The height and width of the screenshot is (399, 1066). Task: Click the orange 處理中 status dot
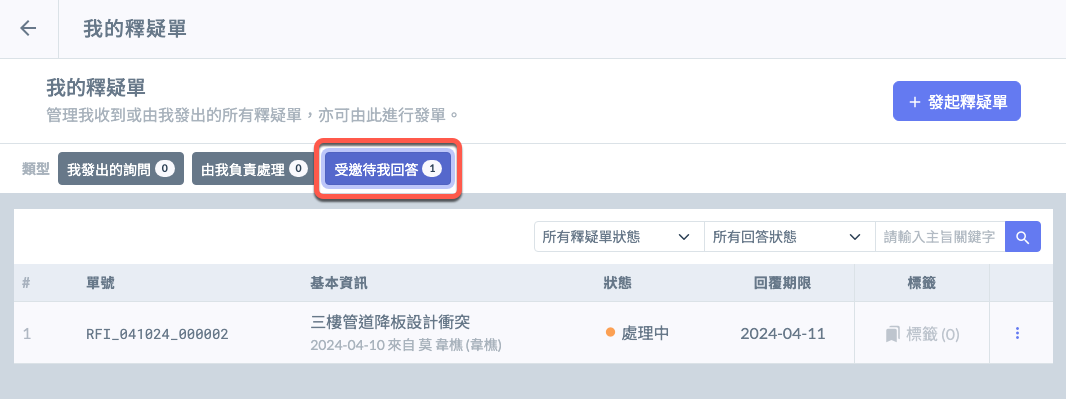click(x=610, y=332)
